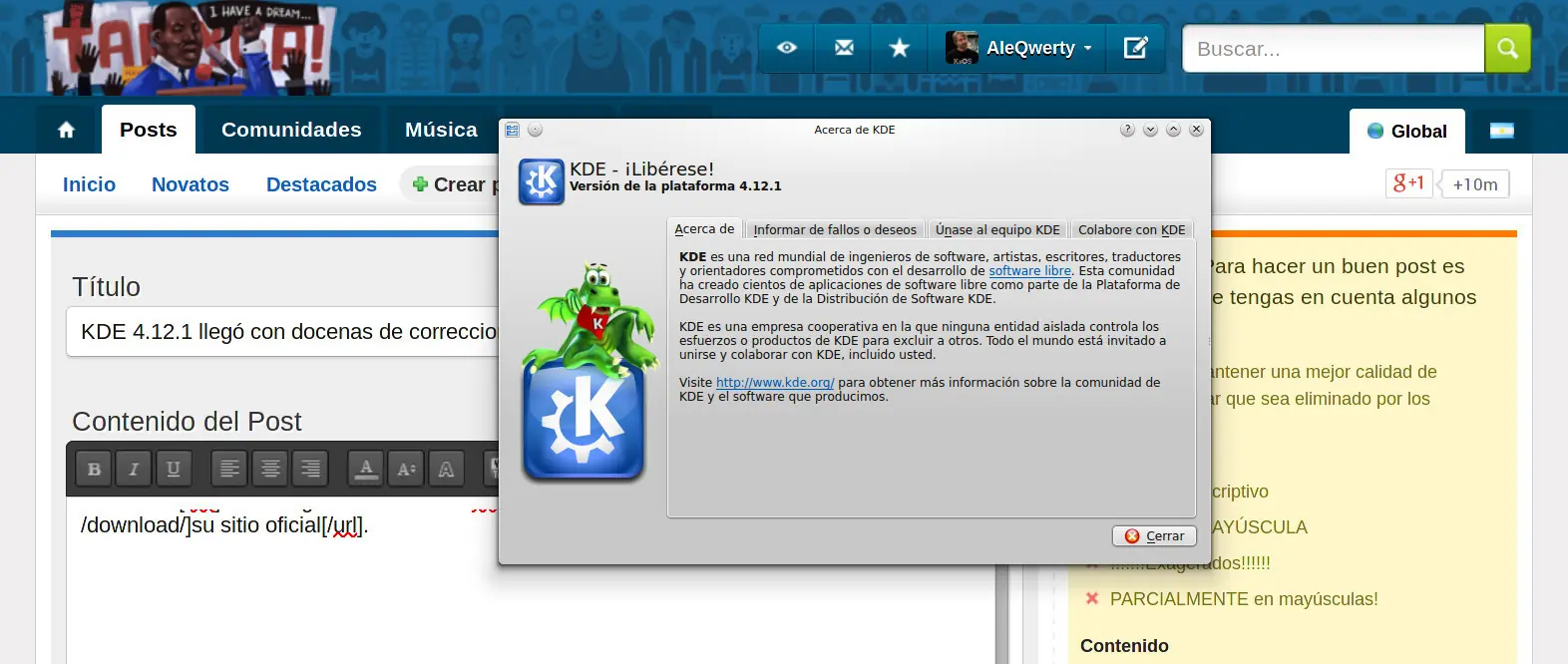Click the Argentina flag icon

(x=1501, y=131)
